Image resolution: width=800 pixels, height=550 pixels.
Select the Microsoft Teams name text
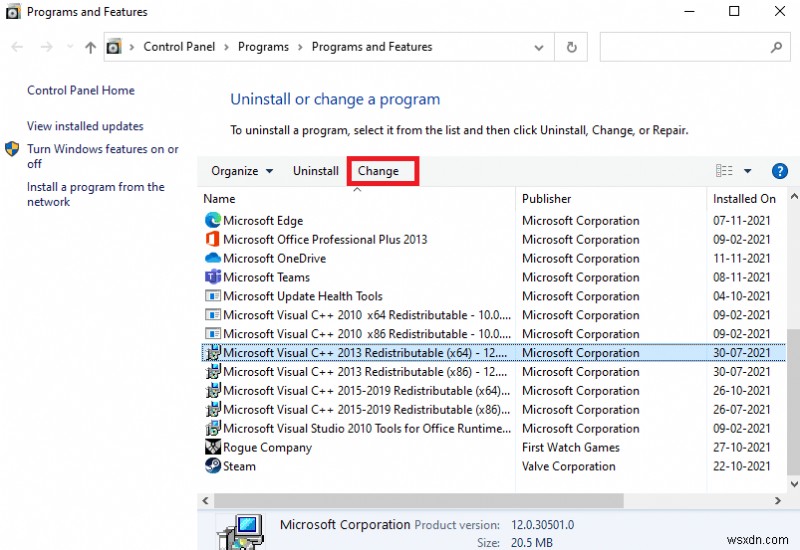(x=266, y=277)
